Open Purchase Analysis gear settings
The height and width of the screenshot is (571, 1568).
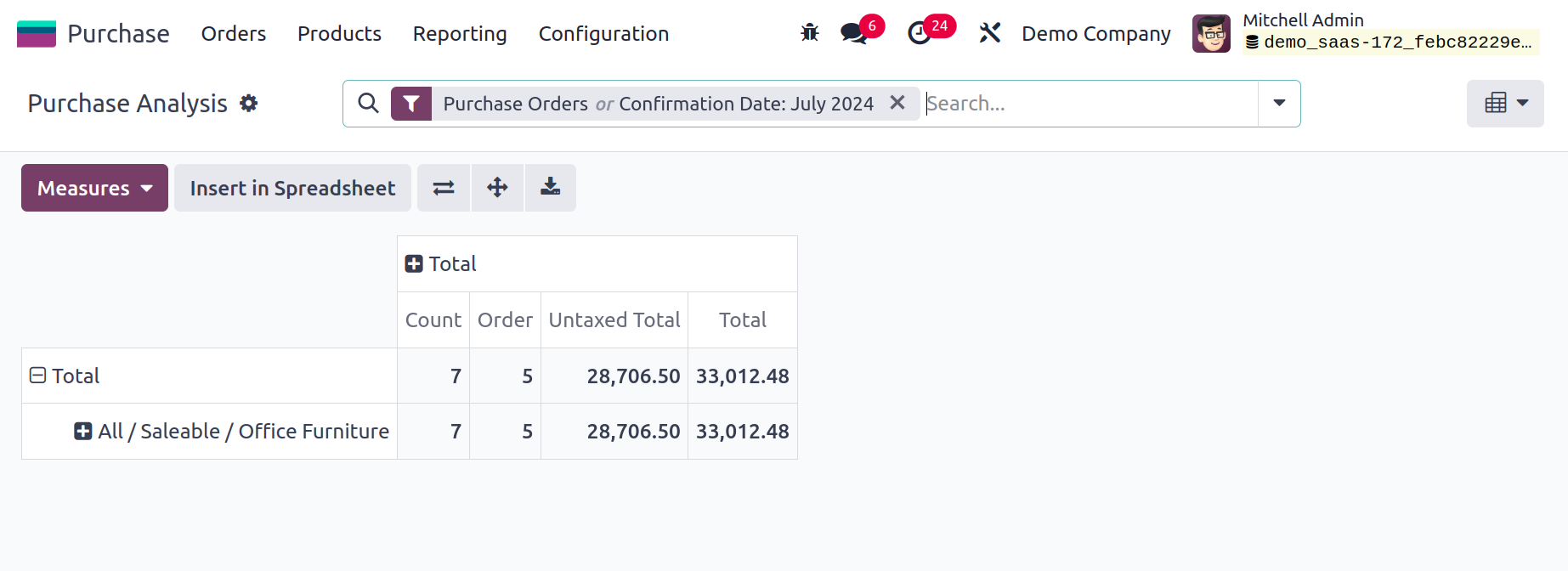pyautogui.click(x=248, y=104)
